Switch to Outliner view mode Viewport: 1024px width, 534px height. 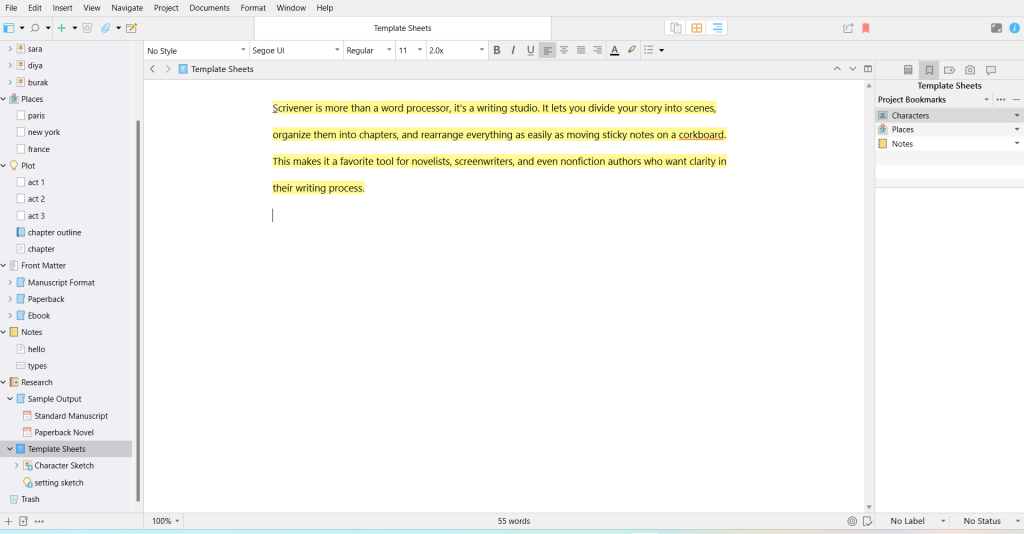click(718, 28)
